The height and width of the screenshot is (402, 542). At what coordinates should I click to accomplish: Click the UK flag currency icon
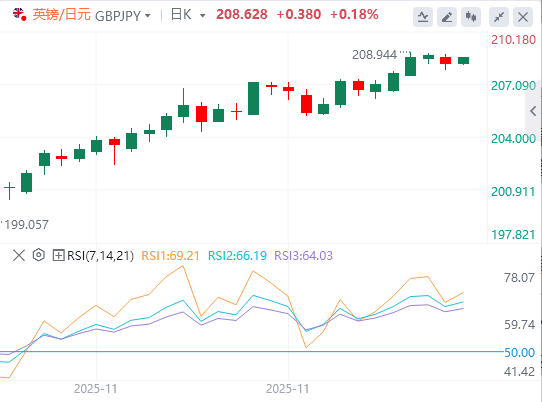point(19,15)
